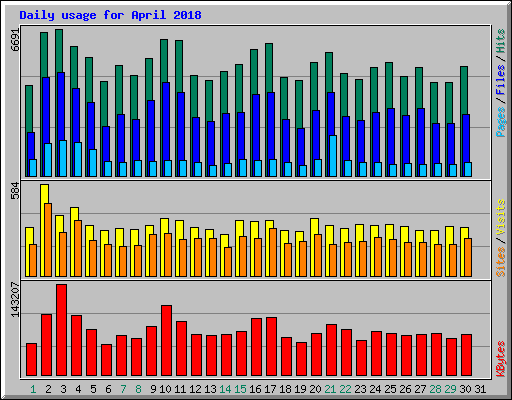Viewport: 512px width, 400px height.
Task: Click the red KBytes bar for day 16
Action: click(256, 347)
